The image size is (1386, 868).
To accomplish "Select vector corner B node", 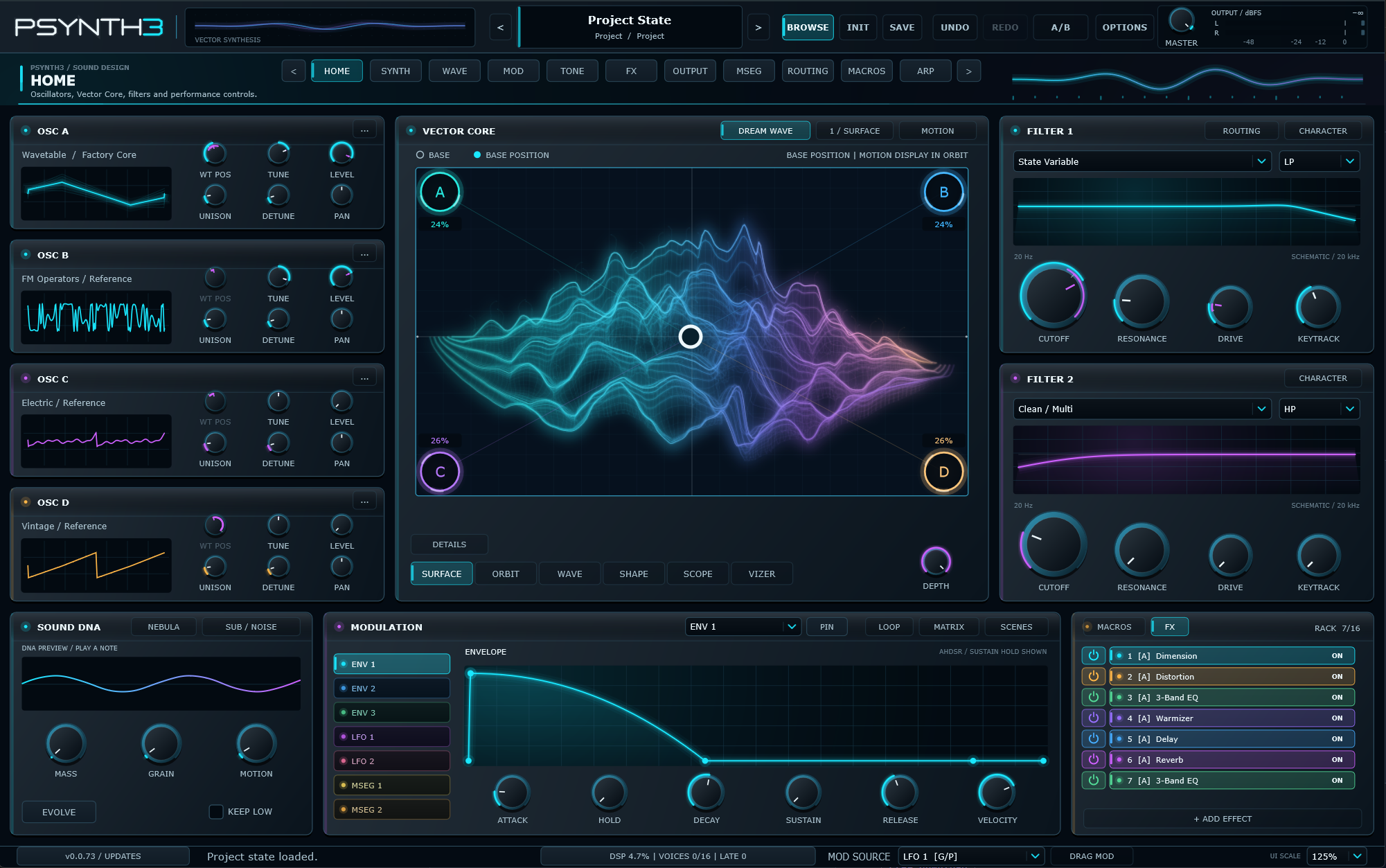I will pos(943,193).
